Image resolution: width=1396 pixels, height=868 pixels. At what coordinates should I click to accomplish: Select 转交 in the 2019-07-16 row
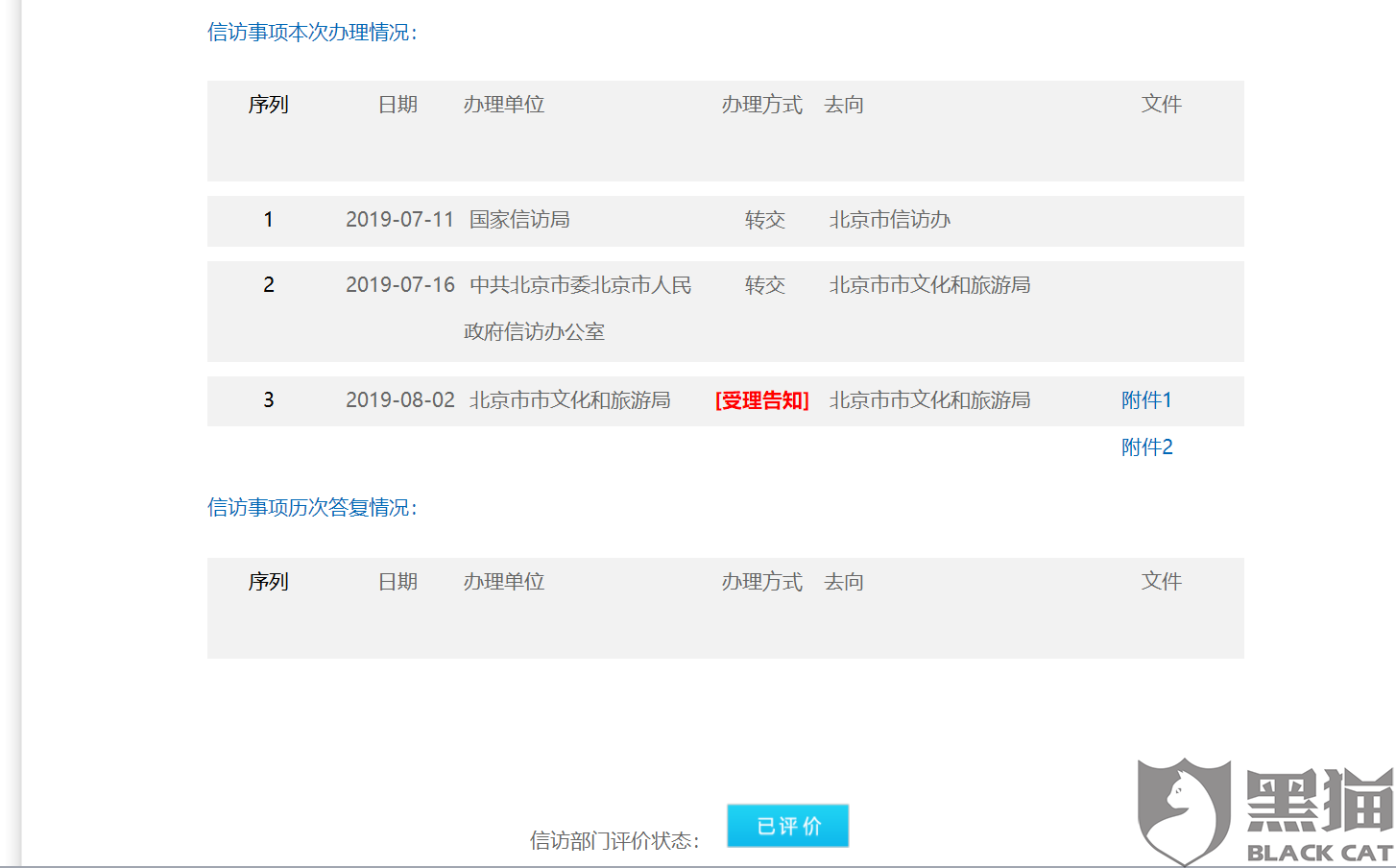765,285
